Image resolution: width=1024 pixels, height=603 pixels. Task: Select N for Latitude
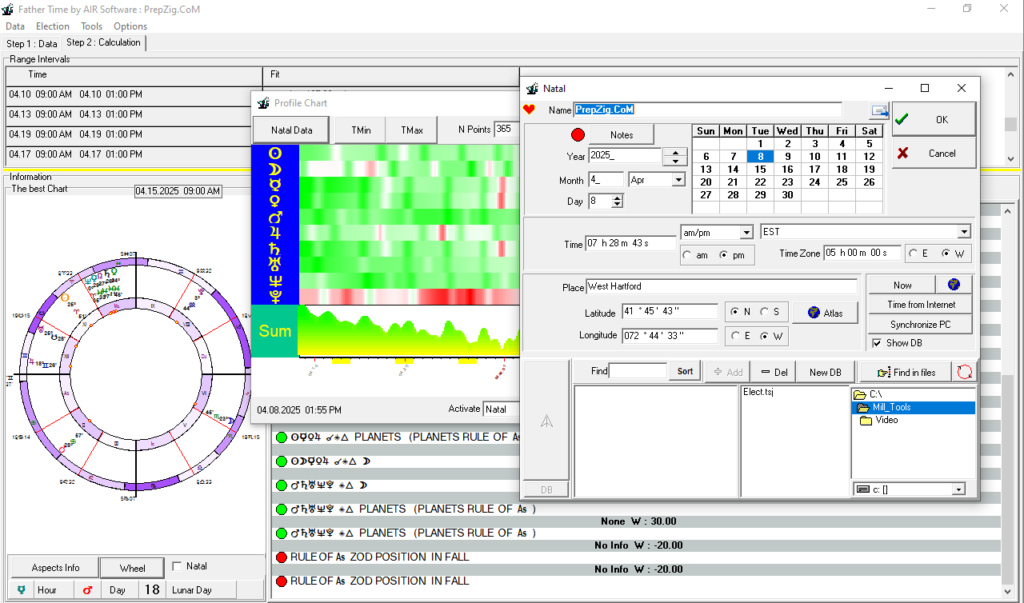(x=735, y=312)
